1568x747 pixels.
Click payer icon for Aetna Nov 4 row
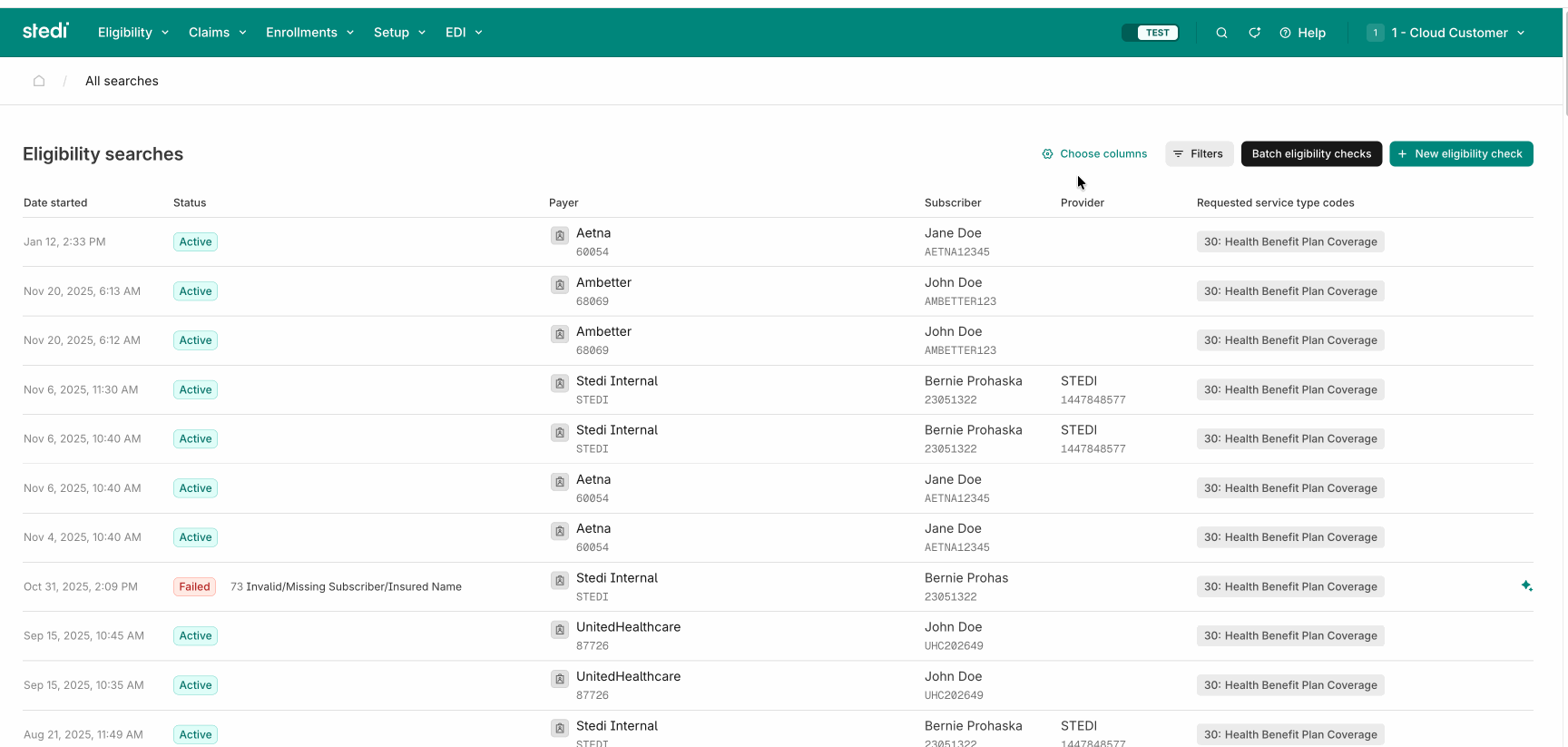(x=560, y=531)
